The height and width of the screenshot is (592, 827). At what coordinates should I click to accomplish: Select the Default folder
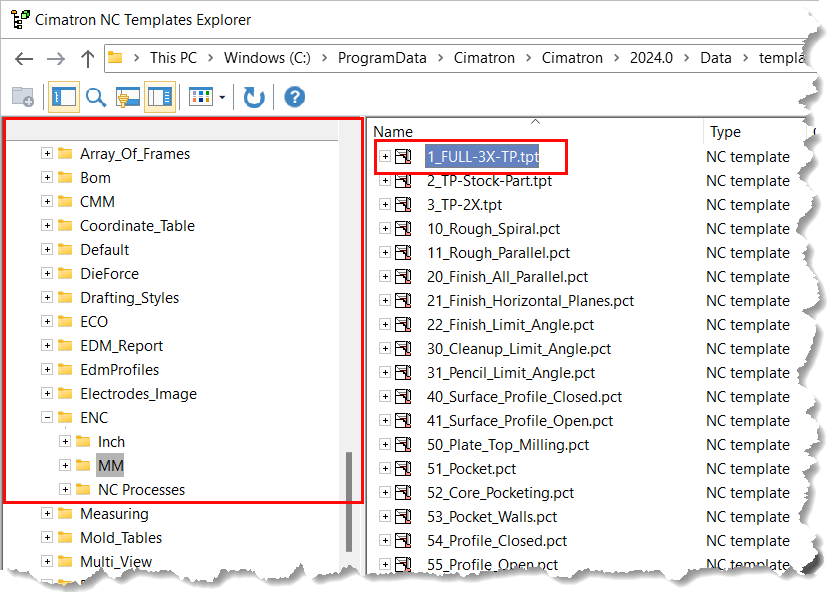104,250
